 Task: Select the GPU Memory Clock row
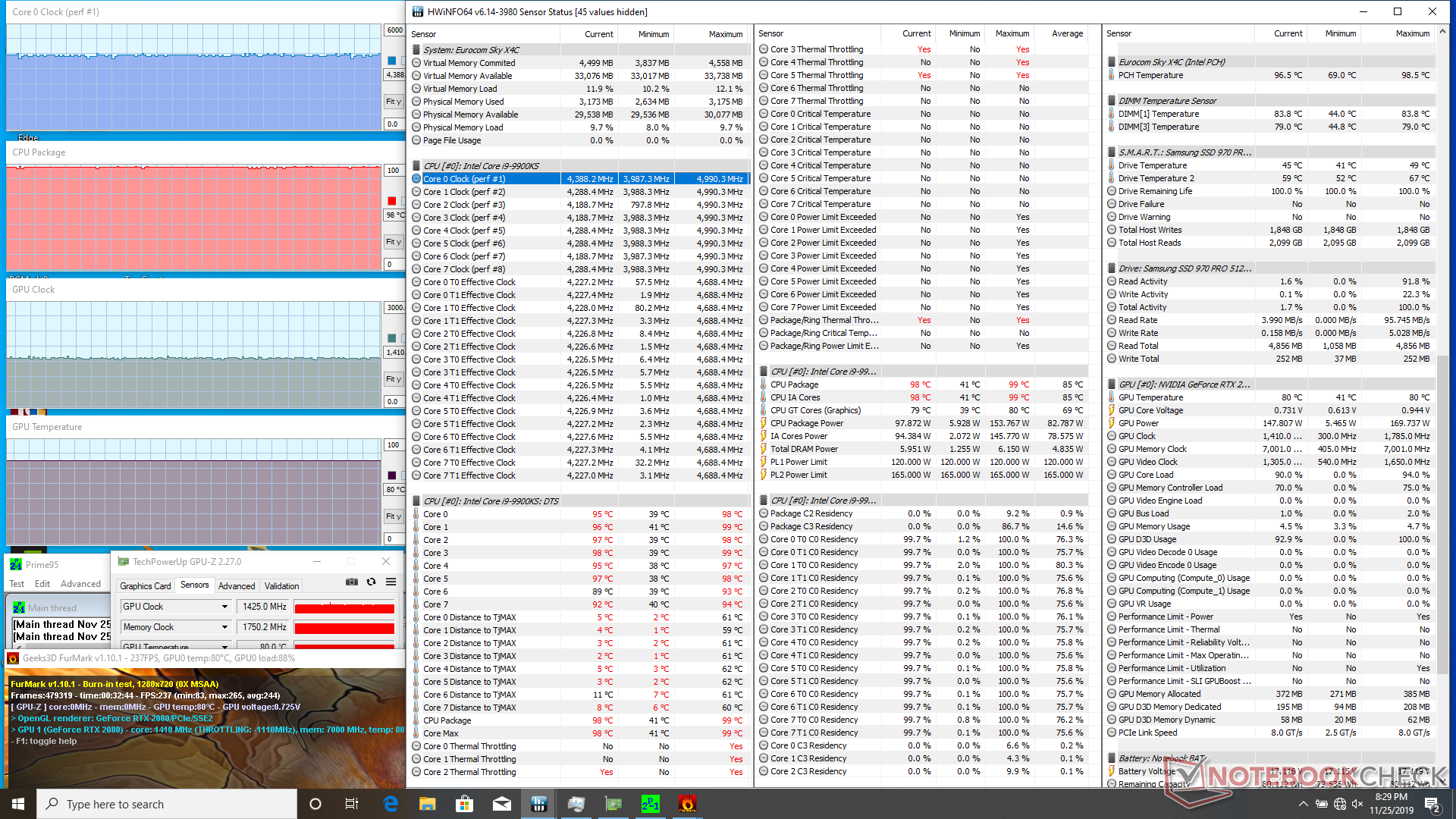click(1270, 449)
